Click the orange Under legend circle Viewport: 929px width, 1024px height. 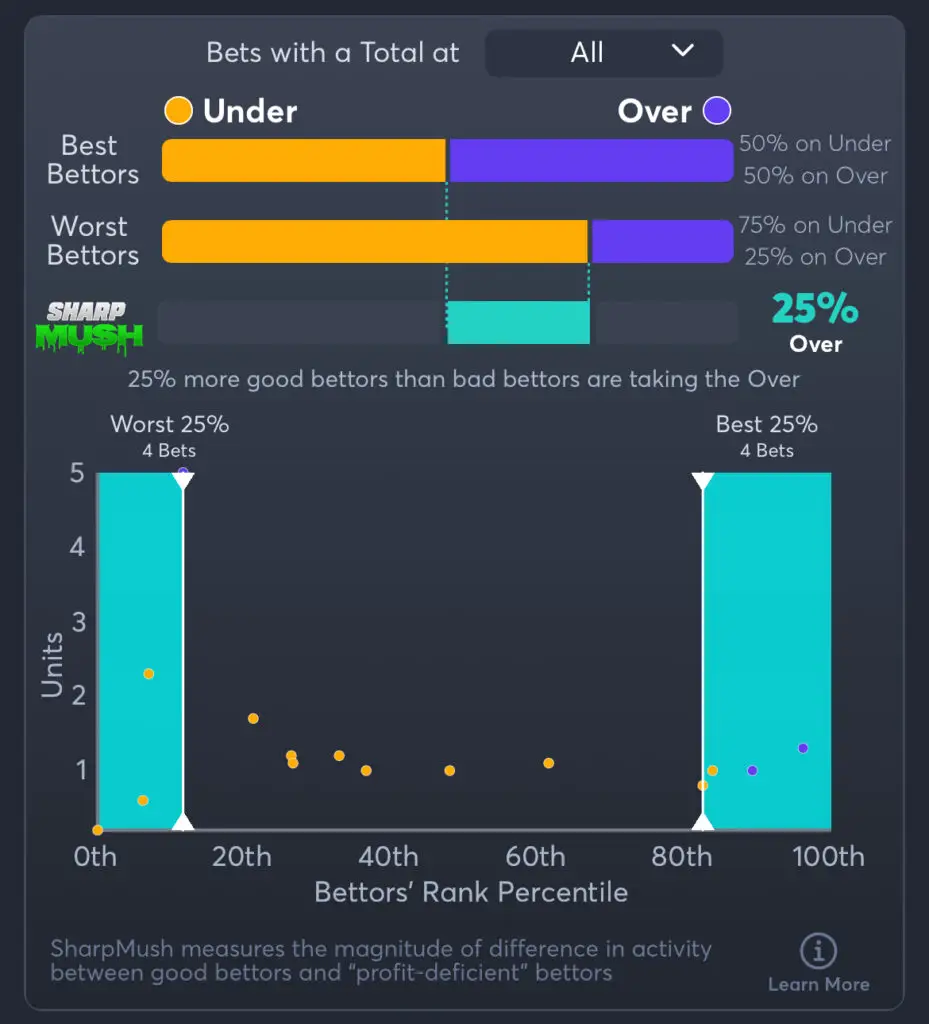[x=178, y=111]
